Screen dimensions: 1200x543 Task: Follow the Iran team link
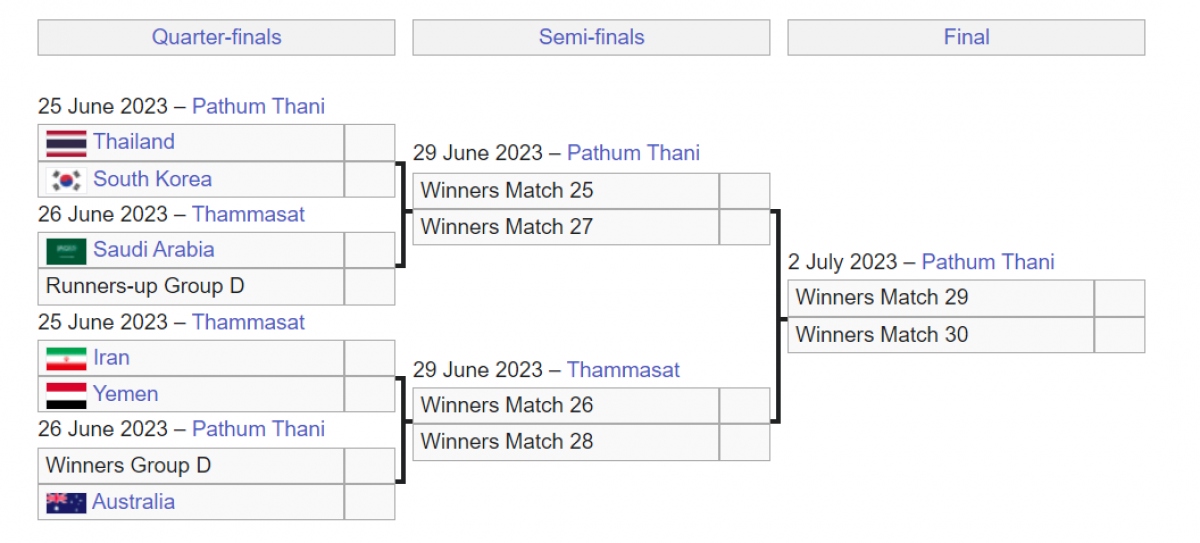(x=111, y=357)
